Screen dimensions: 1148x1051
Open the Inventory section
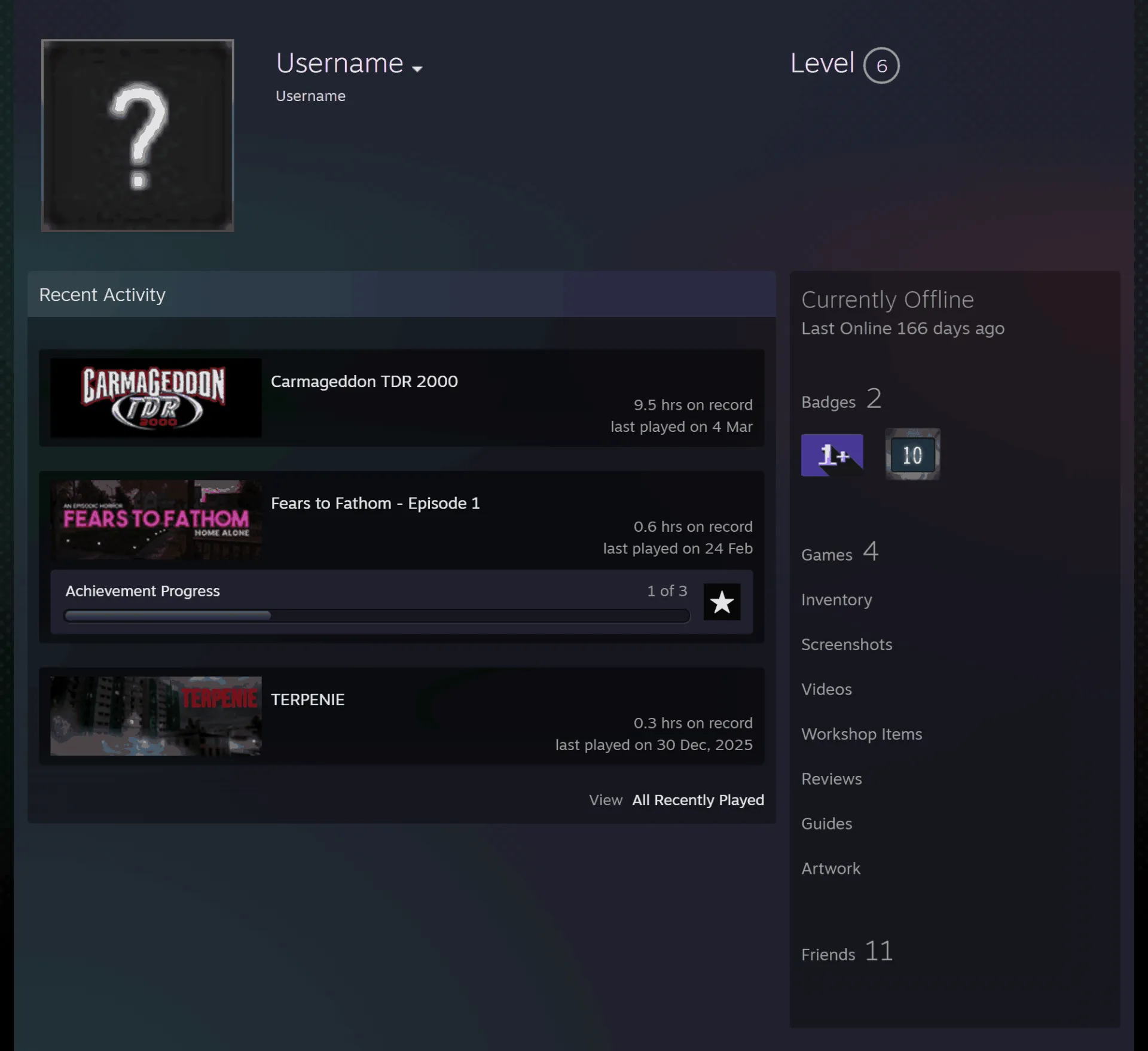(836, 599)
